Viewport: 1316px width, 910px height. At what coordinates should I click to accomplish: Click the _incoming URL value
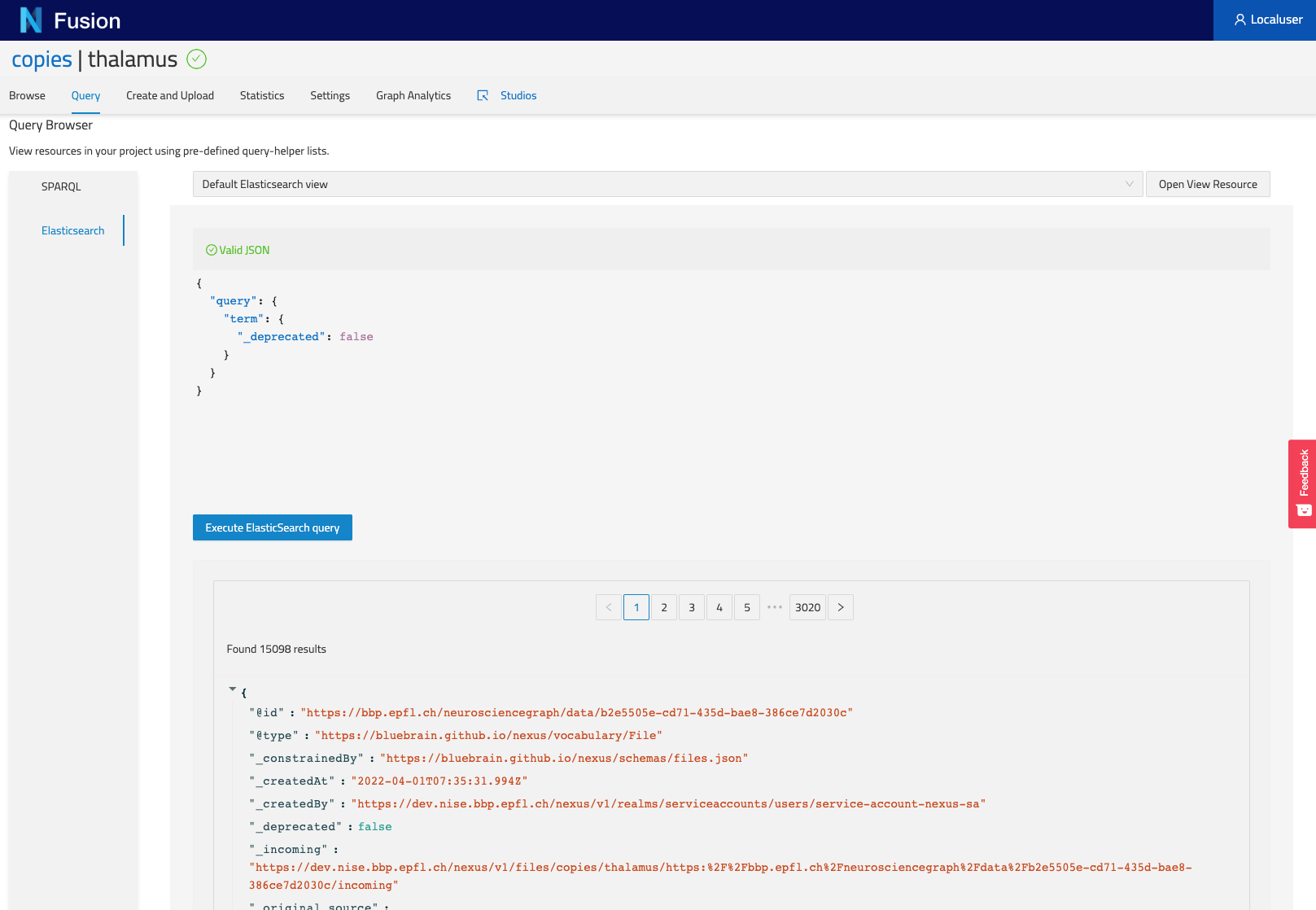coord(720,876)
